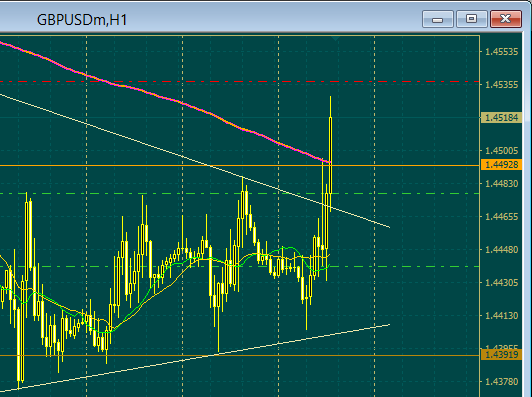Click the current price label 1.45184
This screenshot has height=397, width=532.
tap(501, 118)
